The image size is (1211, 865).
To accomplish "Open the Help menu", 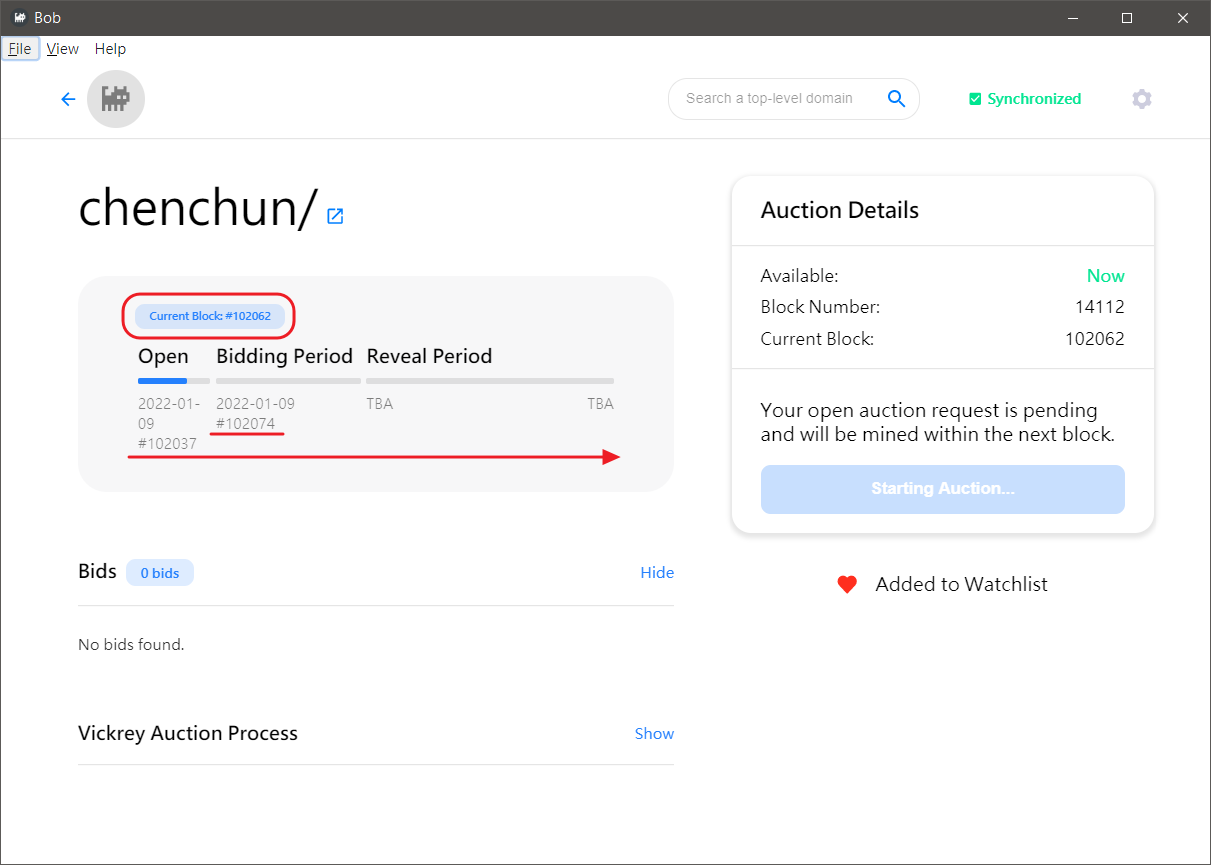I will [110, 49].
